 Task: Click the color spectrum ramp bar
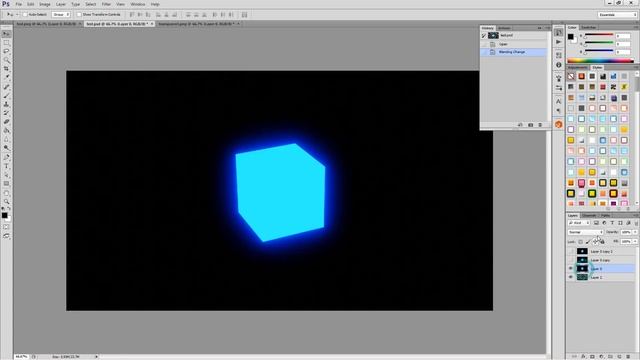600,61
